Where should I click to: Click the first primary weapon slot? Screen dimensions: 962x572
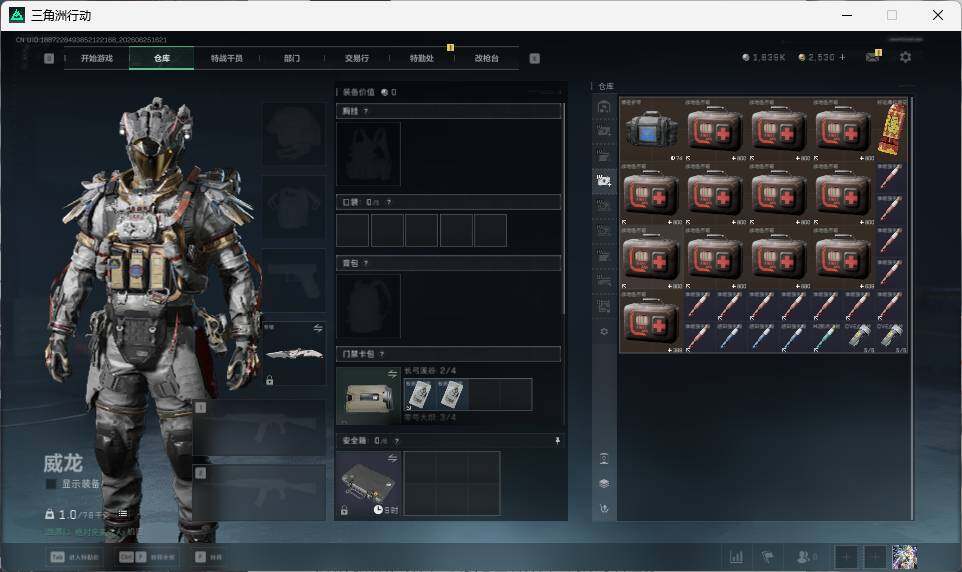tap(260, 428)
